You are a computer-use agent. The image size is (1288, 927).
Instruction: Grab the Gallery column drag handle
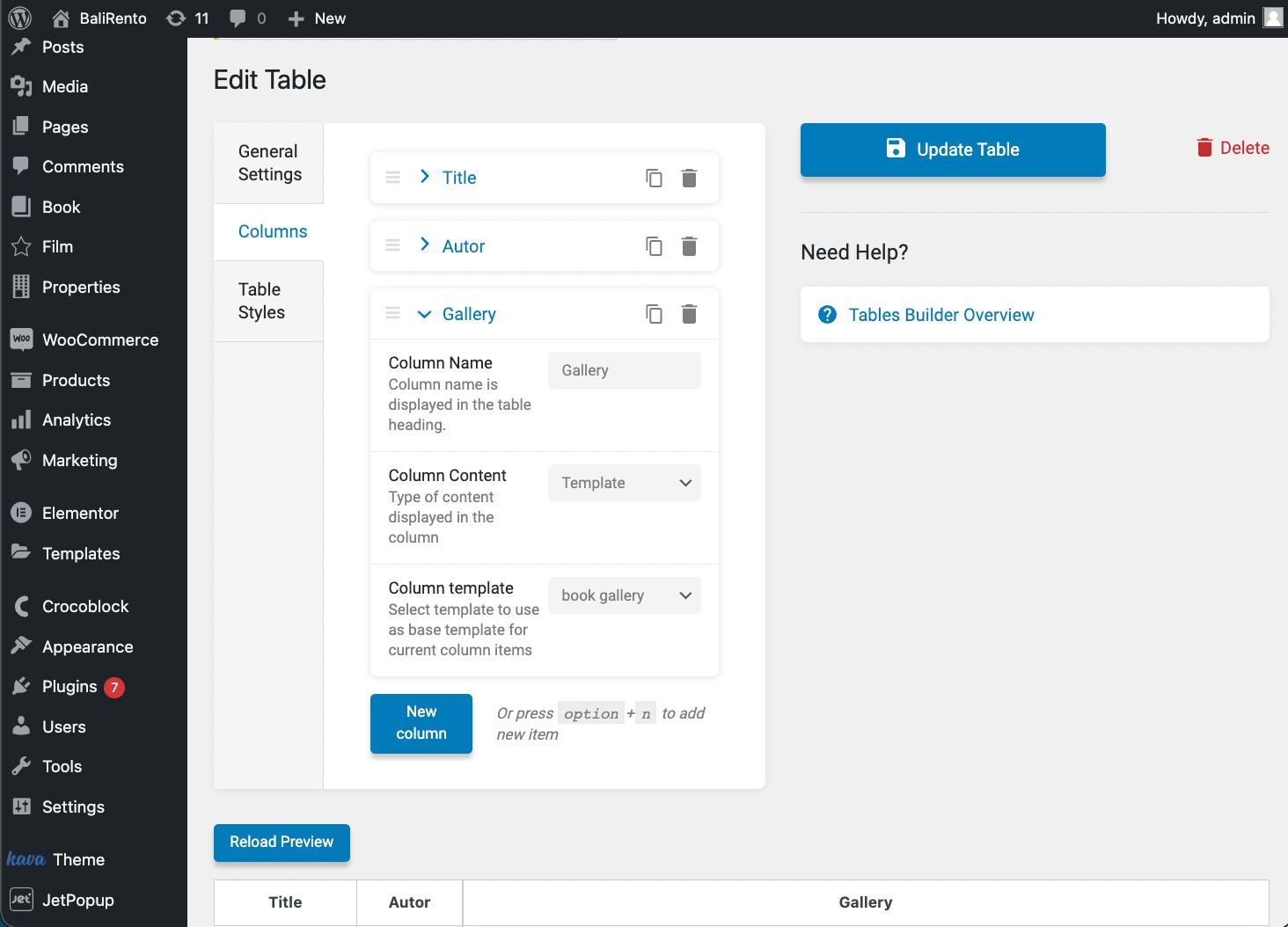tap(392, 313)
